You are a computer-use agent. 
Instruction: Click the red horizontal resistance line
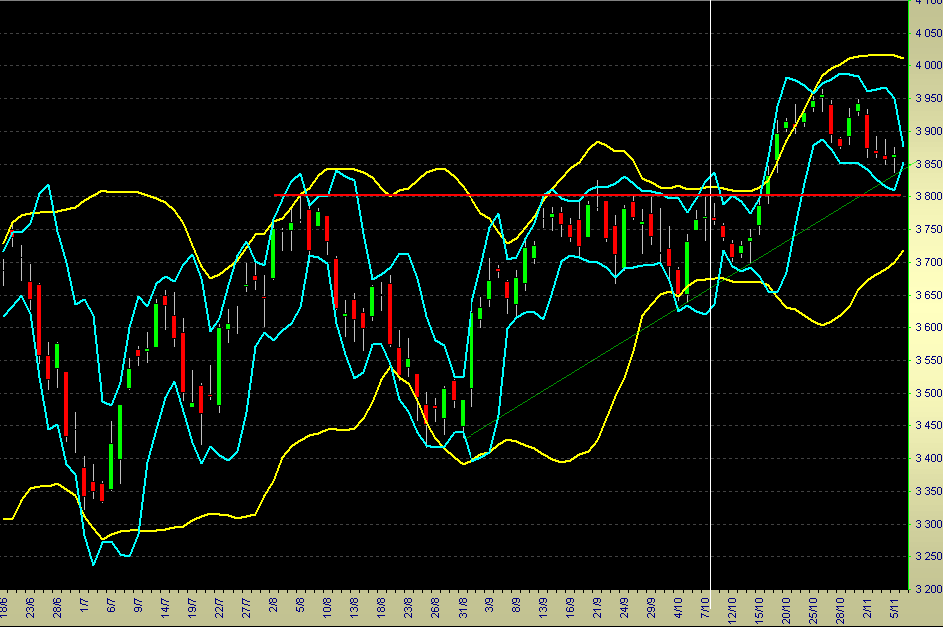tap(500, 195)
